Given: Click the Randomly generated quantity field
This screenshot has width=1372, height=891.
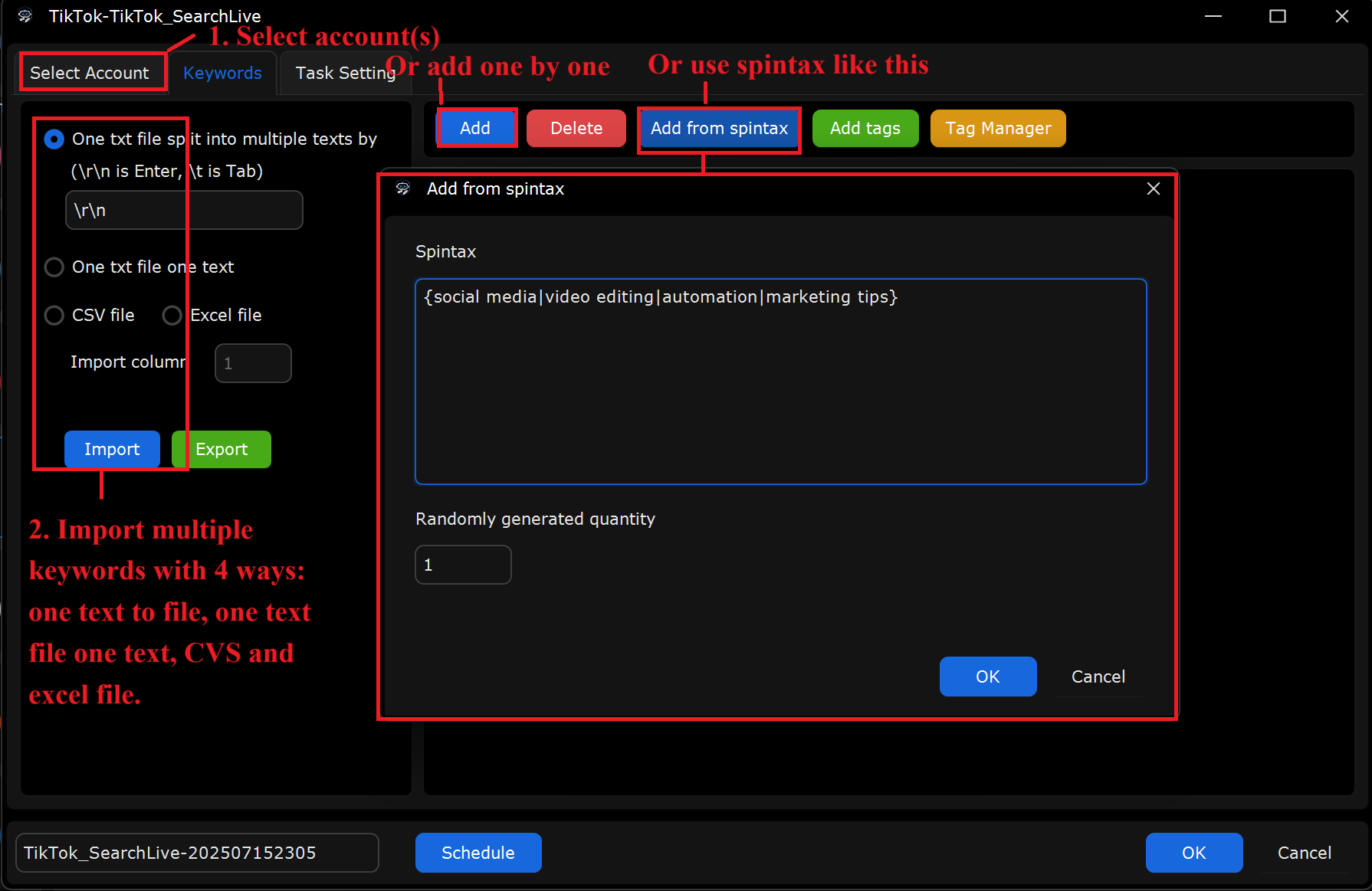Looking at the screenshot, I should click(x=463, y=565).
